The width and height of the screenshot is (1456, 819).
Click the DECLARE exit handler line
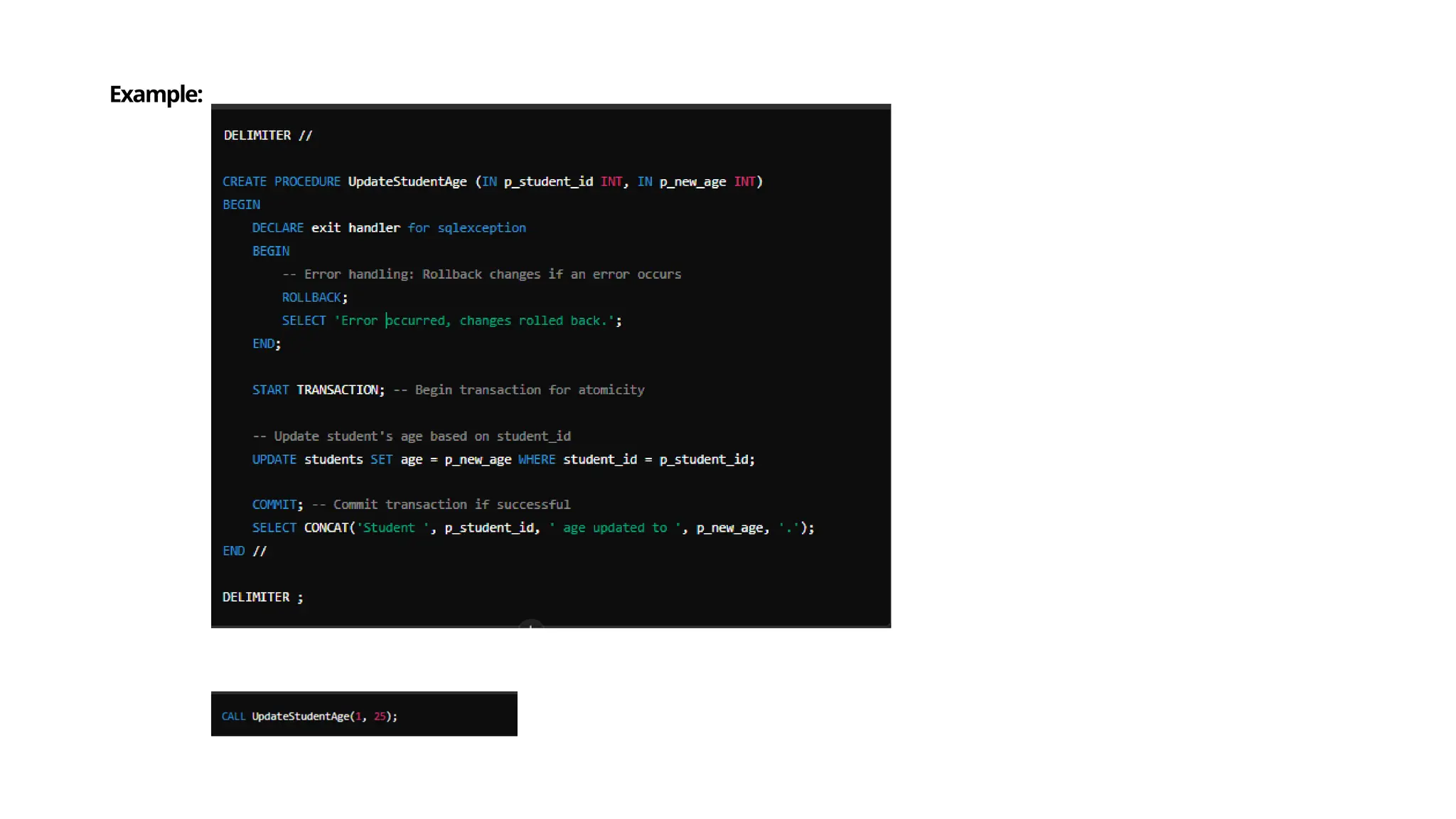click(x=388, y=227)
